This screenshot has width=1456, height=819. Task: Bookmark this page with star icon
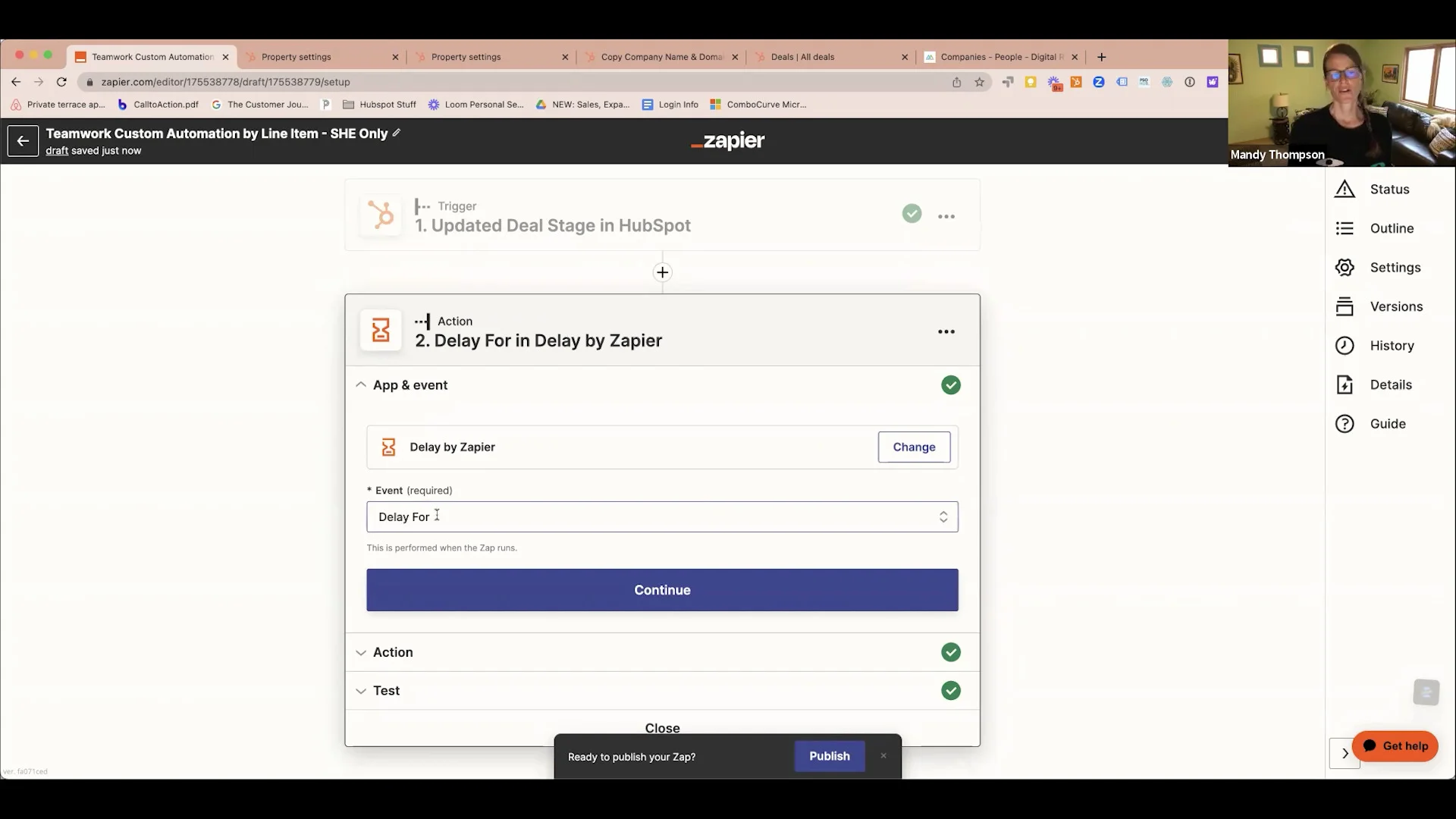point(979,82)
